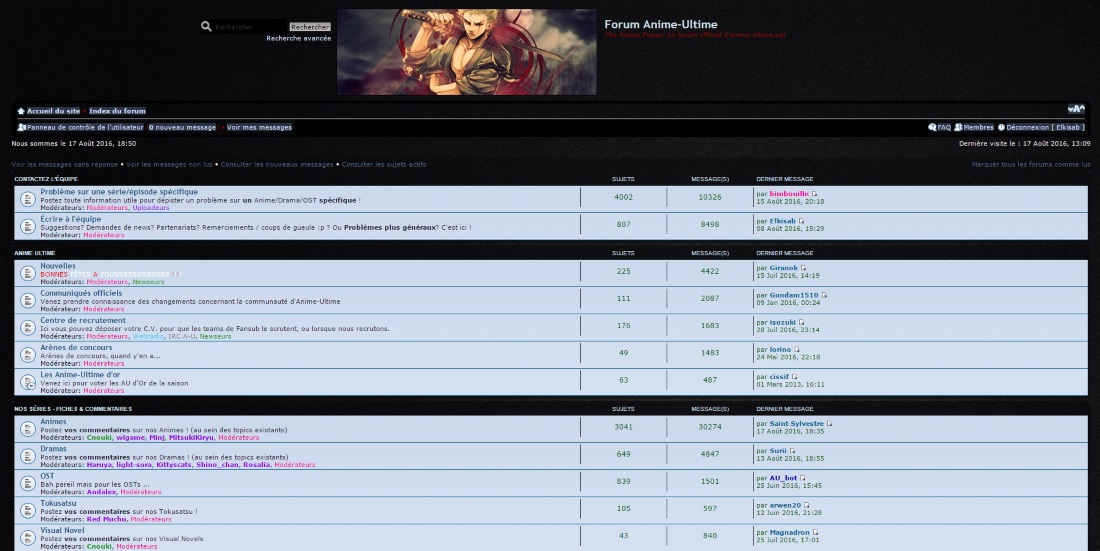The width and height of the screenshot is (1100, 551).
Task: Click the search magnifier icon
Action: click(x=206, y=26)
